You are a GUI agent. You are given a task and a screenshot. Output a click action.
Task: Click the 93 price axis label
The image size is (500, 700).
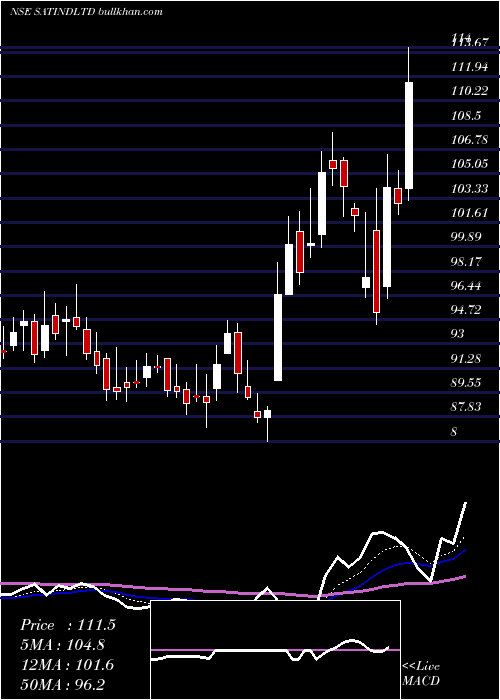click(x=458, y=334)
